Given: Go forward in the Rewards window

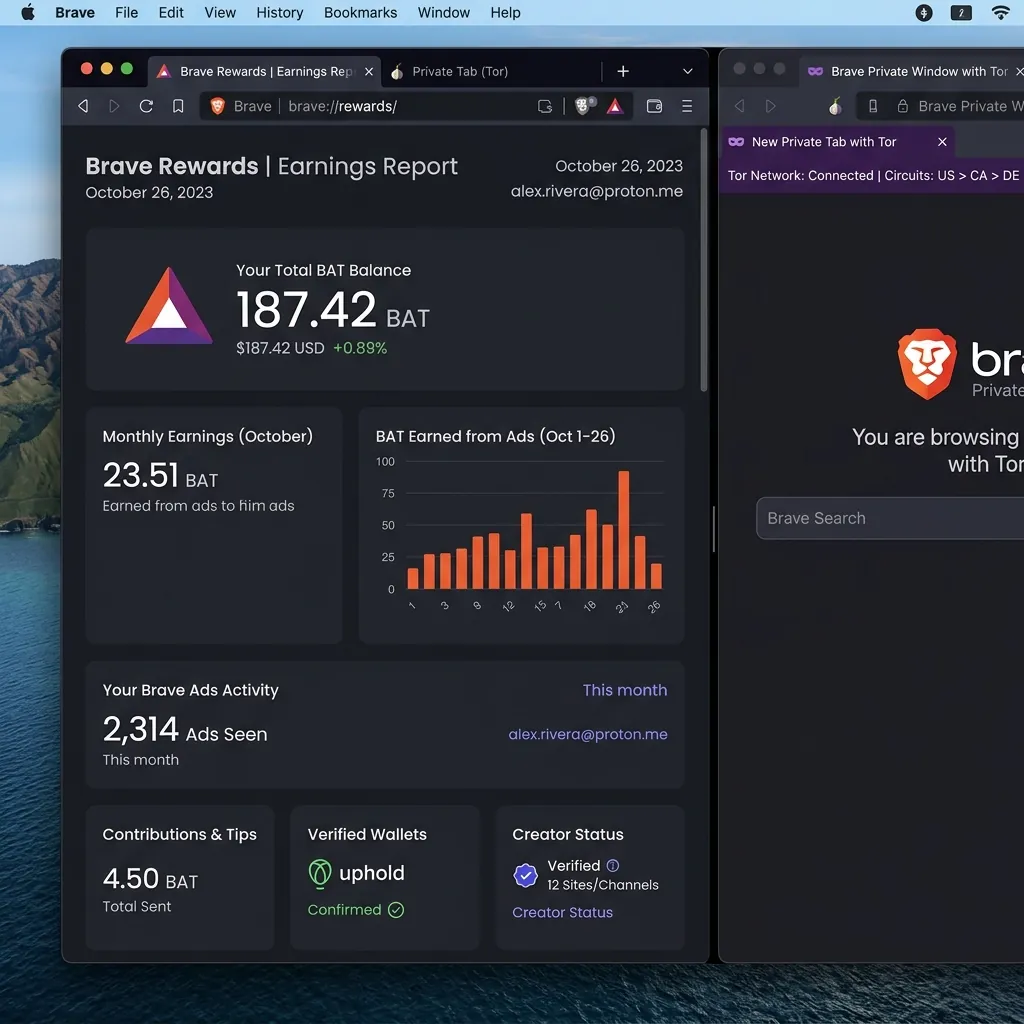Looking at the screenshot, I should [114, 106].
